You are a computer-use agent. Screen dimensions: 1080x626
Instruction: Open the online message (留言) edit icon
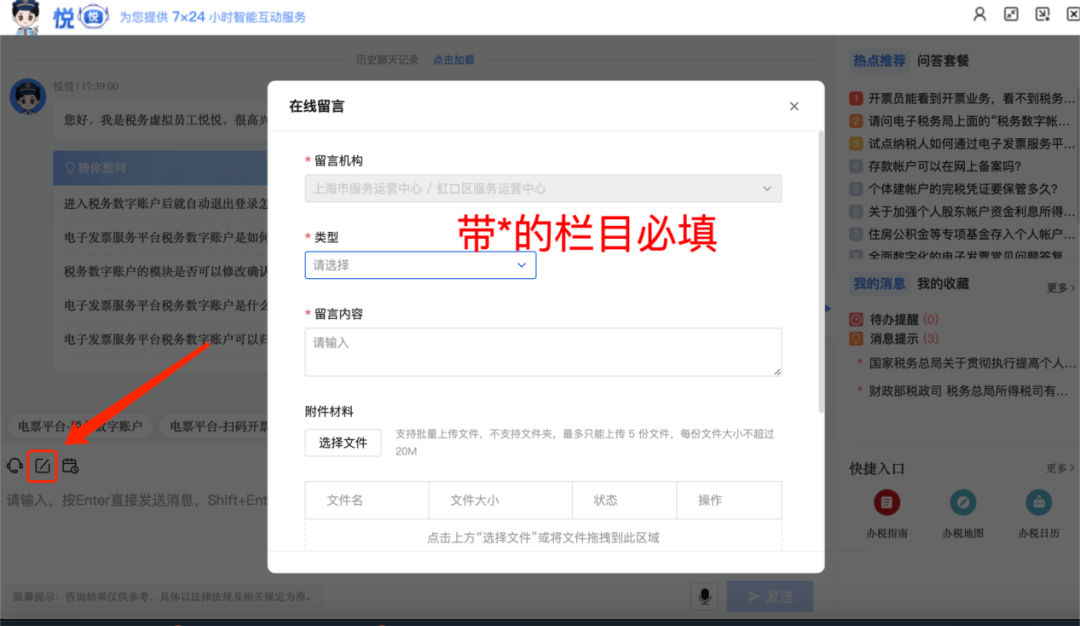pyautogui.click(x=42, y=465)
